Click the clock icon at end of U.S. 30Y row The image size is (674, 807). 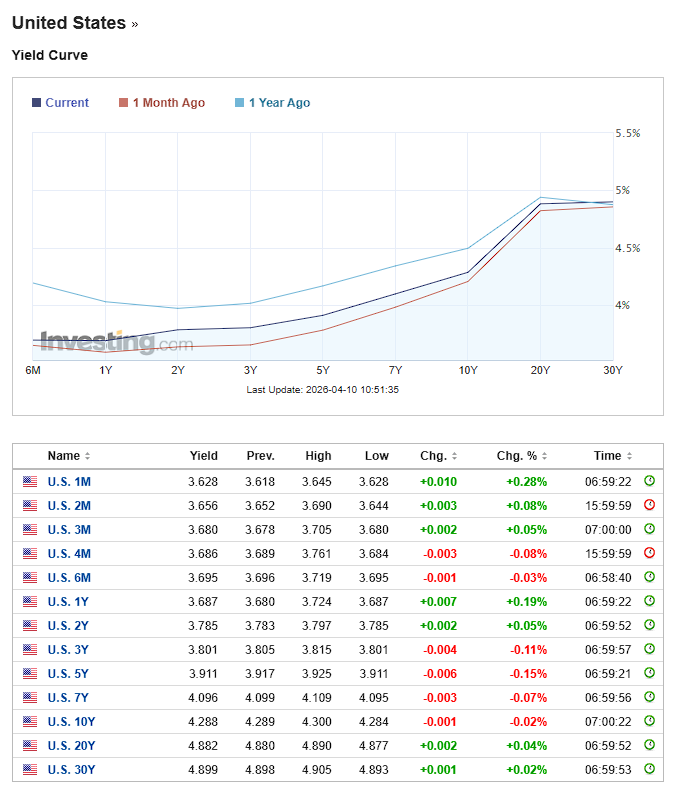pyautogui.click(x=650, y=770)
